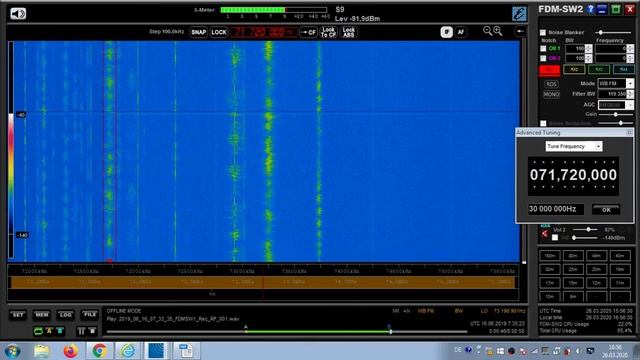Click OK in Advanced Tuning

coord(606,210)
